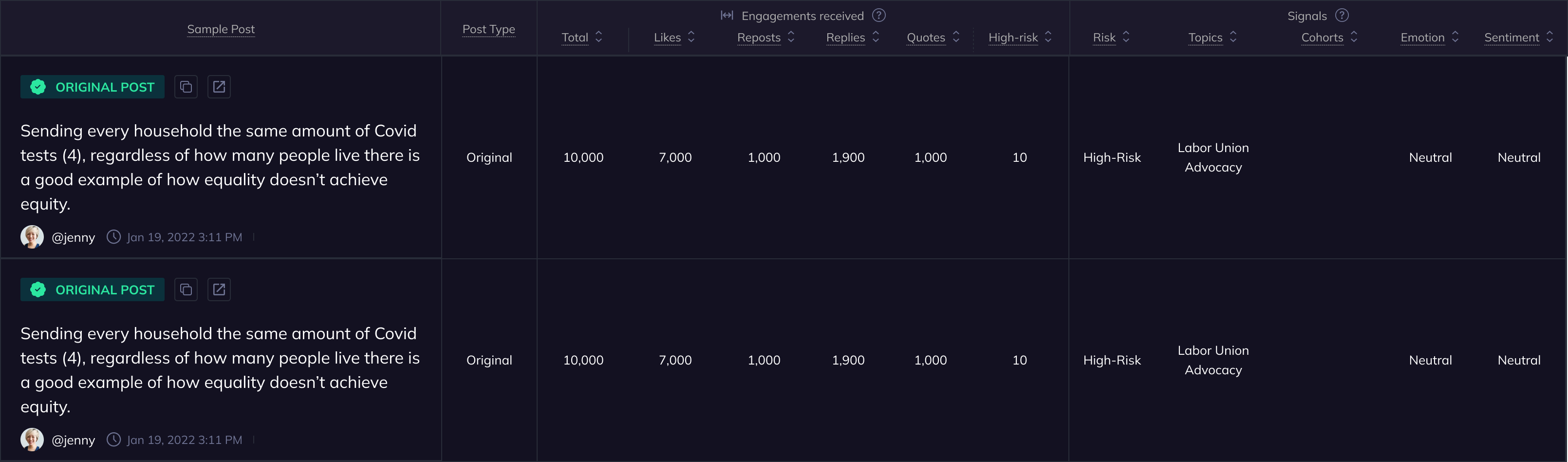The width and height of the screenshot is (1568, 462).
Task: Copy the second original post
Action: tap(186, 290)
